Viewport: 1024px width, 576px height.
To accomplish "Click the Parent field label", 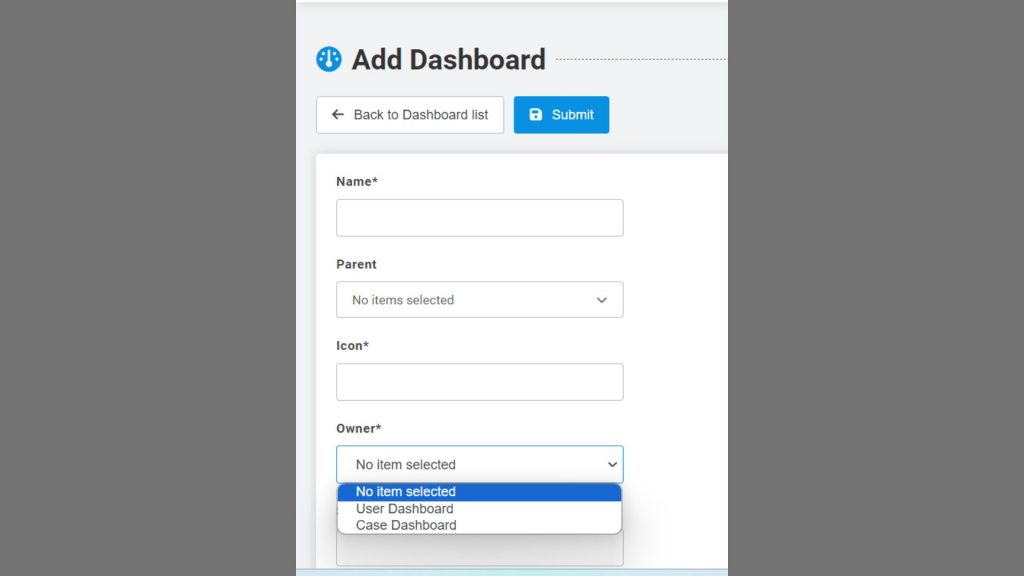I will [356, 264].
